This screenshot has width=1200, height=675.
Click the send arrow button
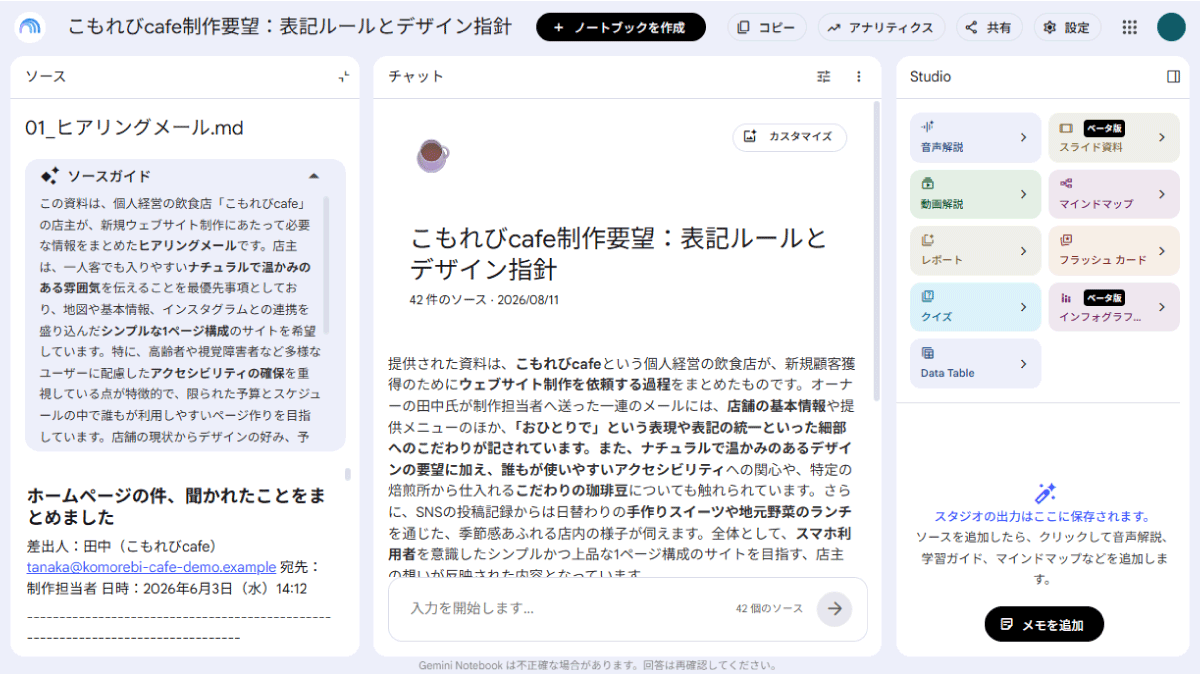click(x=834, y=608)
